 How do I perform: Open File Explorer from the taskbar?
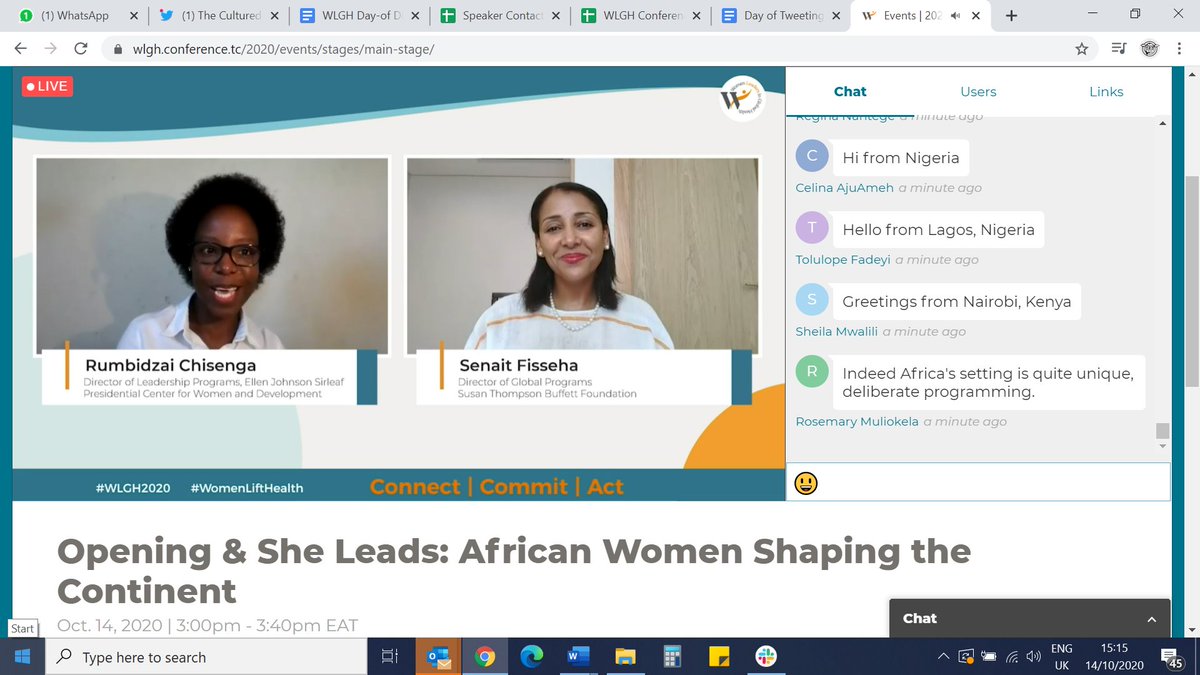(x=625, y=657)
